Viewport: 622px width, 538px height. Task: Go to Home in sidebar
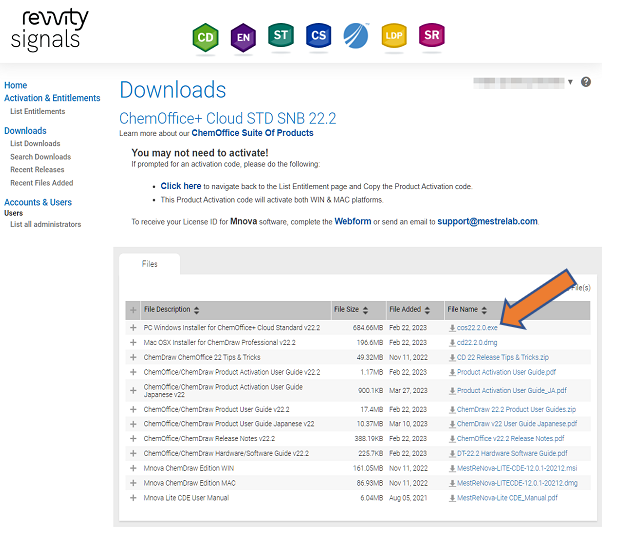point(15,85)
